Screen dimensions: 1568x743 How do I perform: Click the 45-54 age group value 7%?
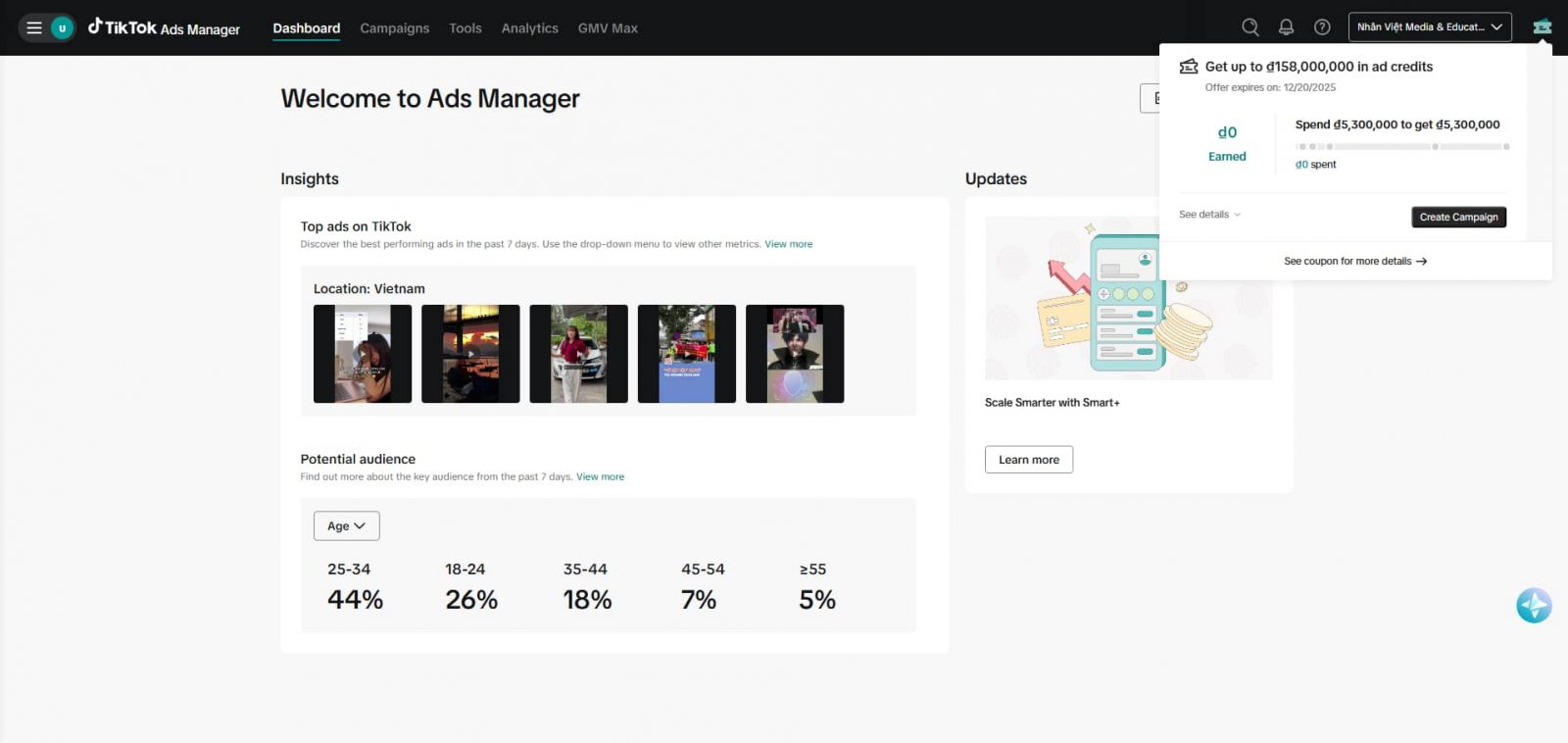coord(699,600)
